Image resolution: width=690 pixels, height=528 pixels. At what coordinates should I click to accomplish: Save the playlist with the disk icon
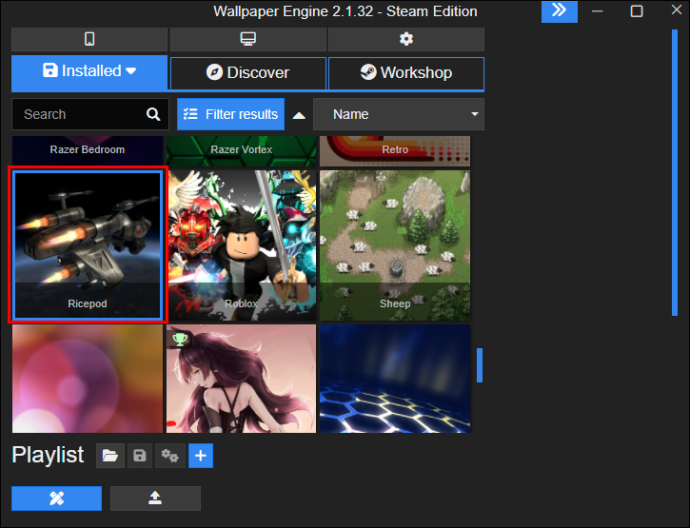click(x=140, y=456)
